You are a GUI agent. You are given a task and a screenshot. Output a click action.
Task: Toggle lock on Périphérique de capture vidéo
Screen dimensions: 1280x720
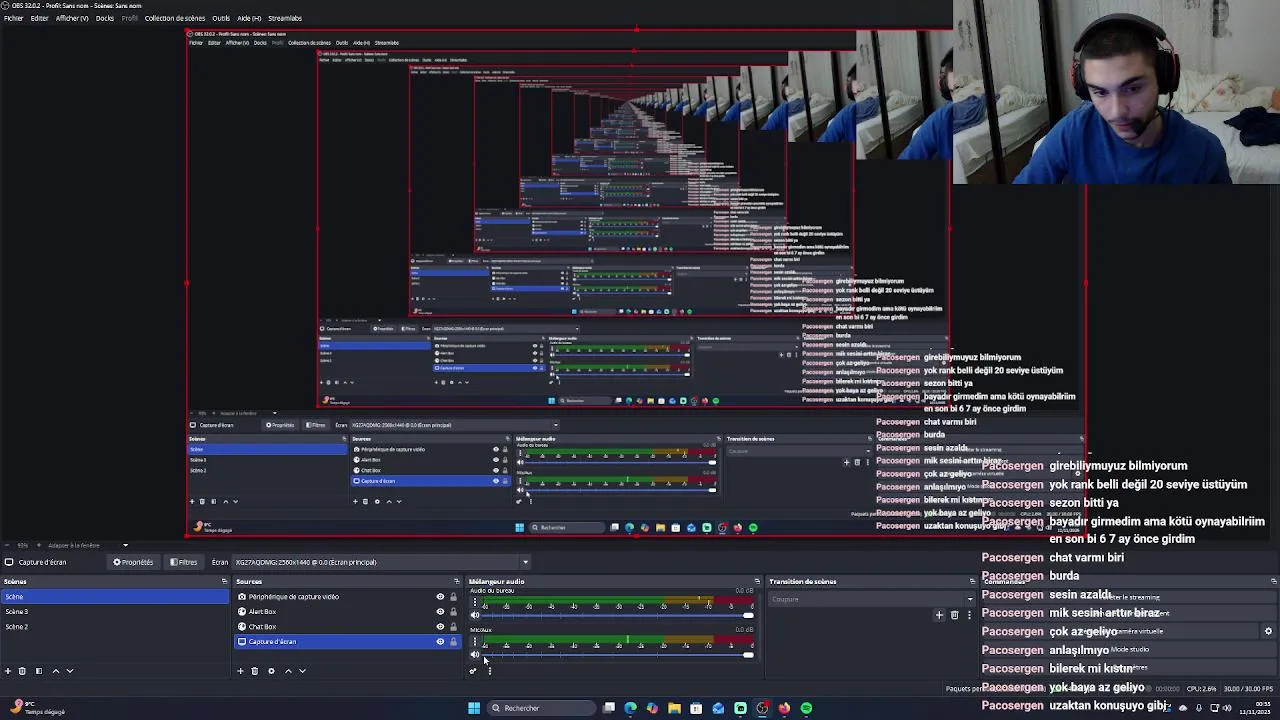pos(453,597)
